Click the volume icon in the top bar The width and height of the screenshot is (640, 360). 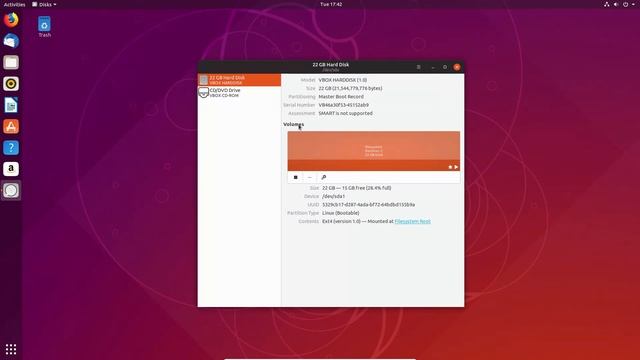[x=616, y=4]
